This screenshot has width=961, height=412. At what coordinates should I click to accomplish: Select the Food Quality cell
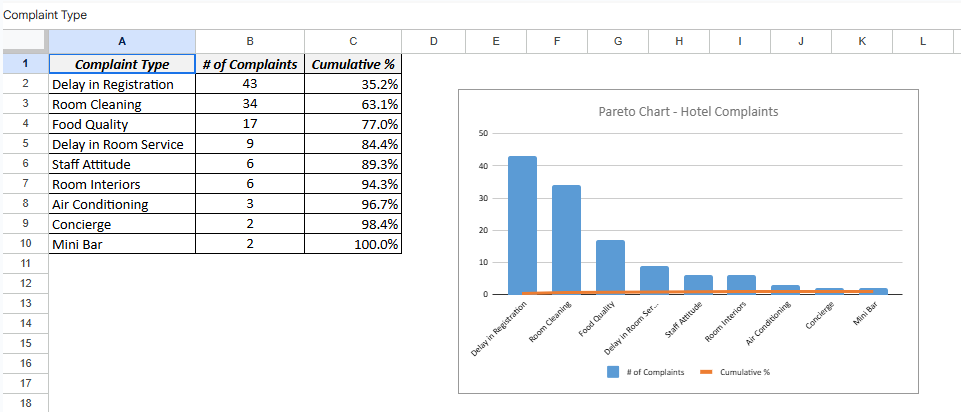click(122, 124)
